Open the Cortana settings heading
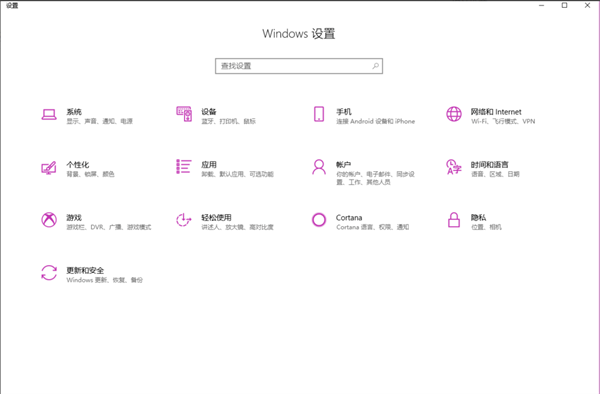This screenshot has width=600, height=394. coord(349,217)
